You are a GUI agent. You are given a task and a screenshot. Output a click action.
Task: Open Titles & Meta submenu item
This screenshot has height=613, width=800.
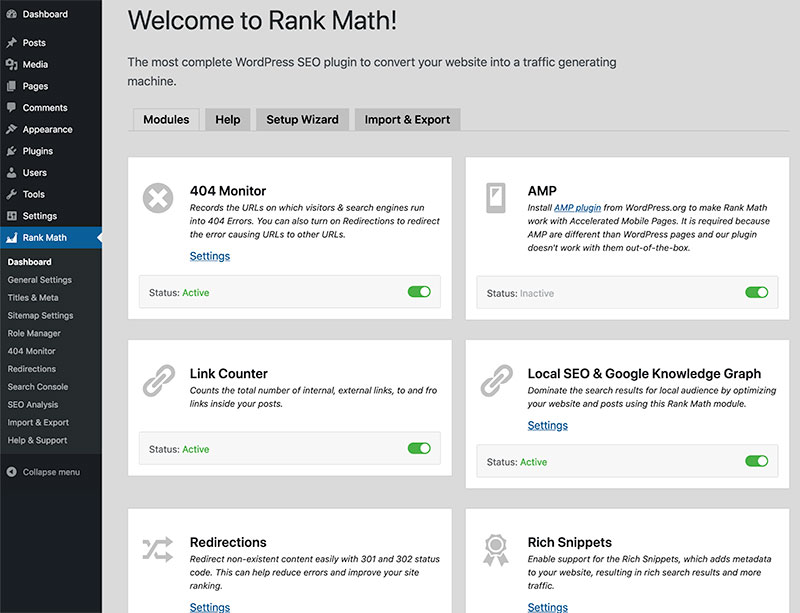tap(33, 298)
